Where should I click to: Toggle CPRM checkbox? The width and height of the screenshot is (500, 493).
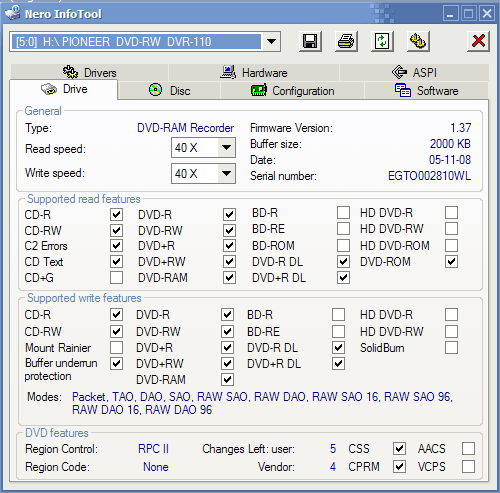(x=399, y=467)
